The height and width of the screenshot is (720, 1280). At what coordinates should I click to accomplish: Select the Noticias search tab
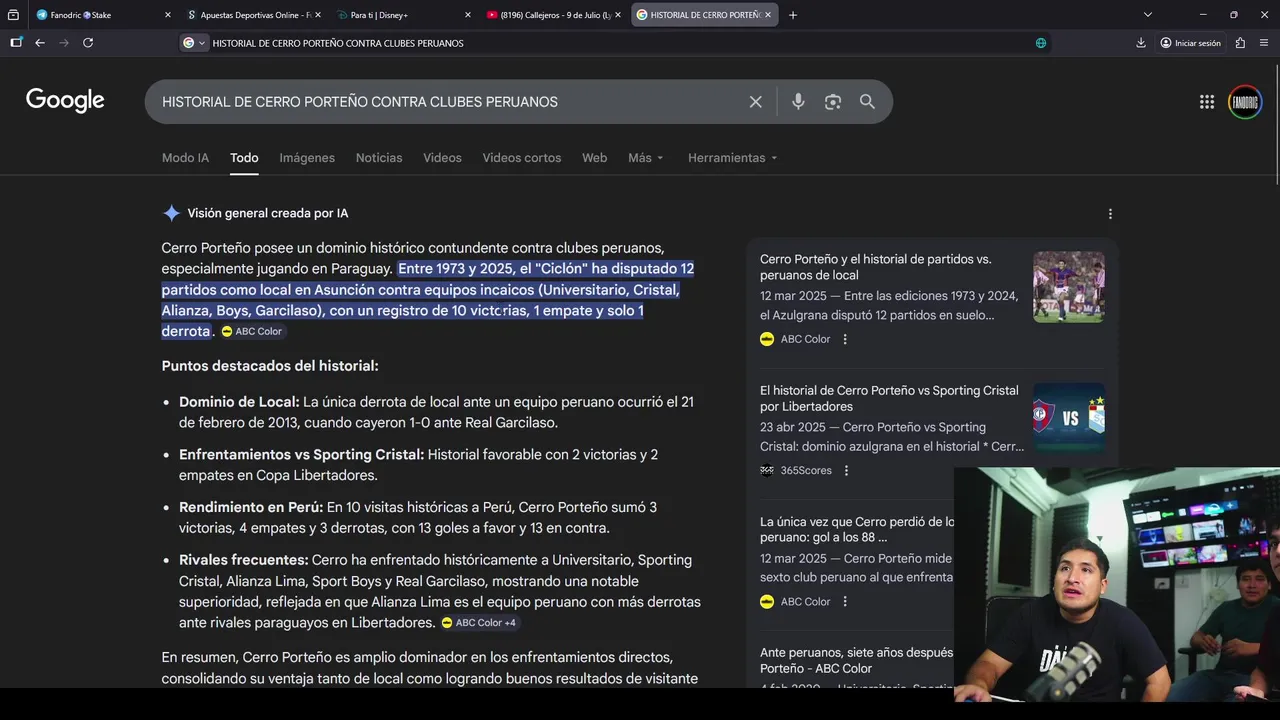[379, 158]
